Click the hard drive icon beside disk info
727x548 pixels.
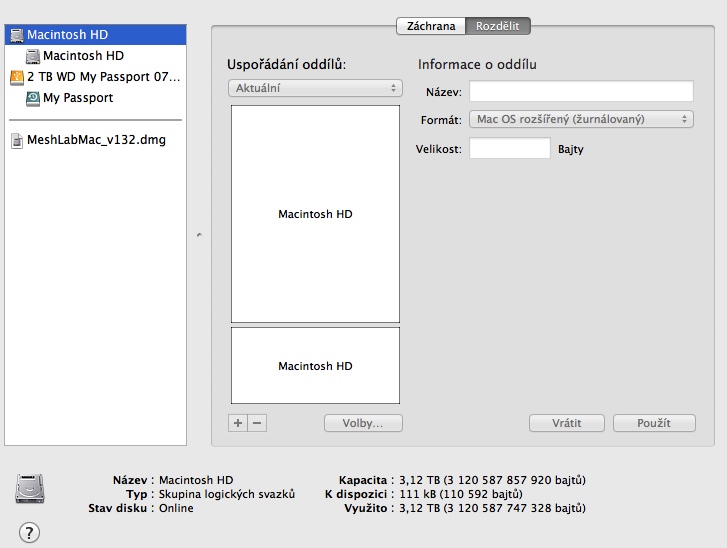pyautogui.click(x=30, y=489)
